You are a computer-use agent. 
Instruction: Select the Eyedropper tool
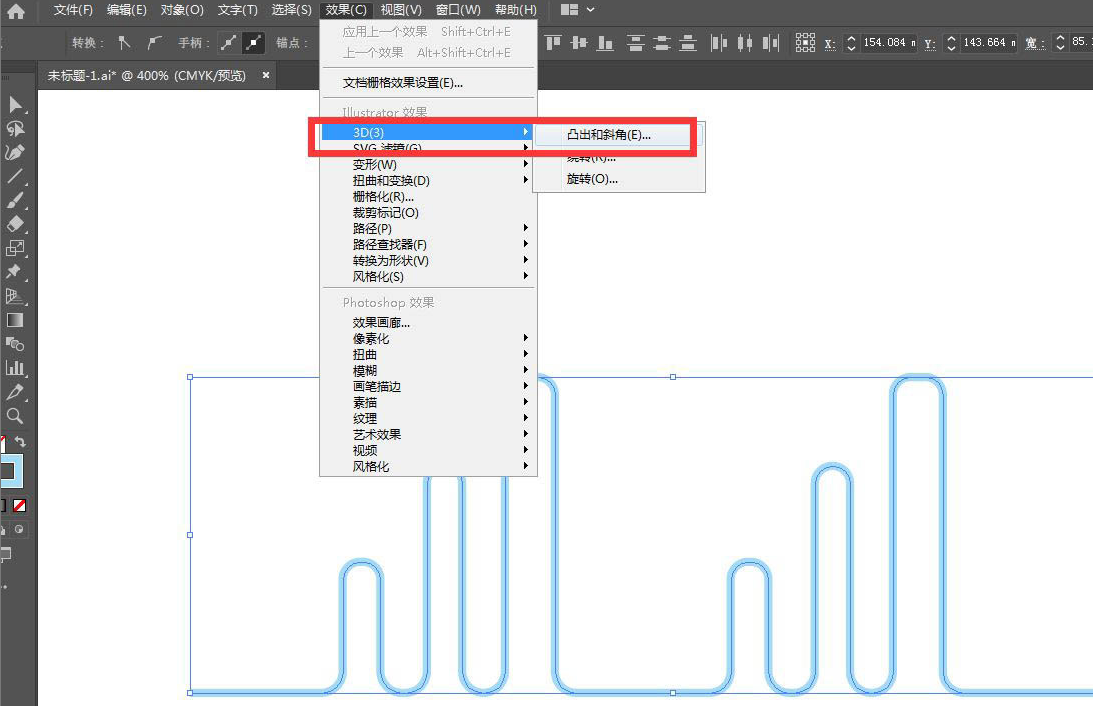[x=15, y=392]
